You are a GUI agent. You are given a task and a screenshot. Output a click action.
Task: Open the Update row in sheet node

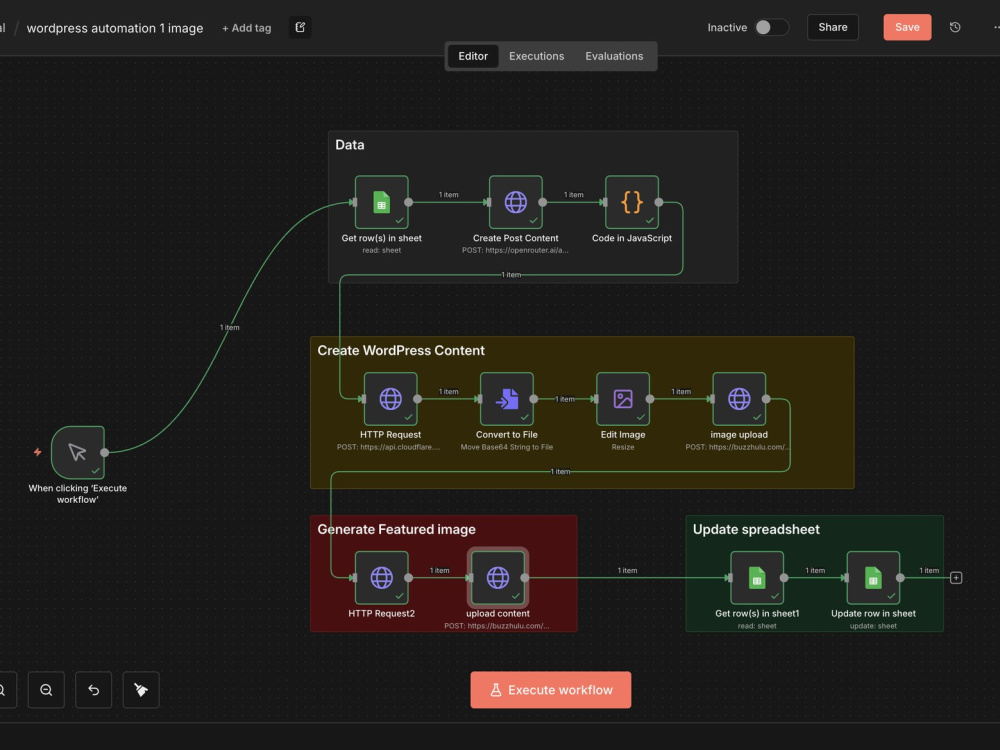pyautogui.click(x=872, y=578)
